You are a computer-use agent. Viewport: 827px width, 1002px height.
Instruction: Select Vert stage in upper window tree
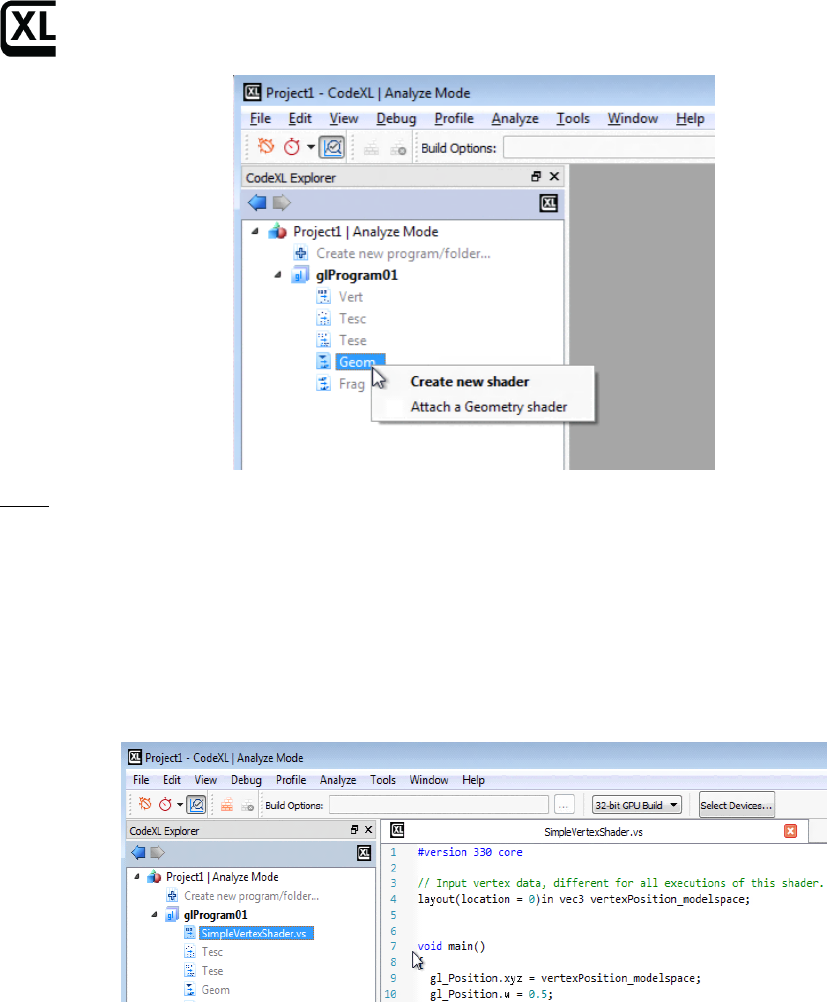pyautogui.click(x=350, y=297)
